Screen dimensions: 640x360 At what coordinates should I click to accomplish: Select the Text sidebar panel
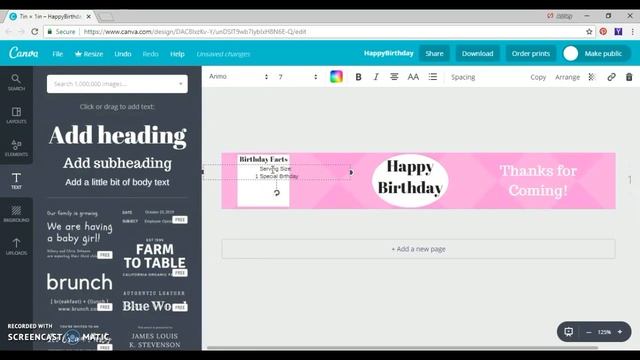(x=16, y=181)
